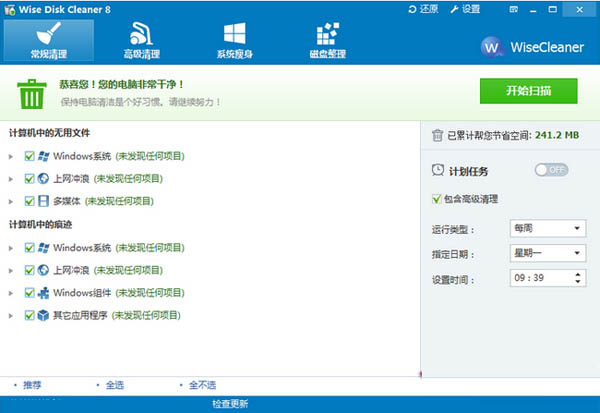The image size is (600, 413).
Task: Click the 全选 link
Action: [115, 385]
